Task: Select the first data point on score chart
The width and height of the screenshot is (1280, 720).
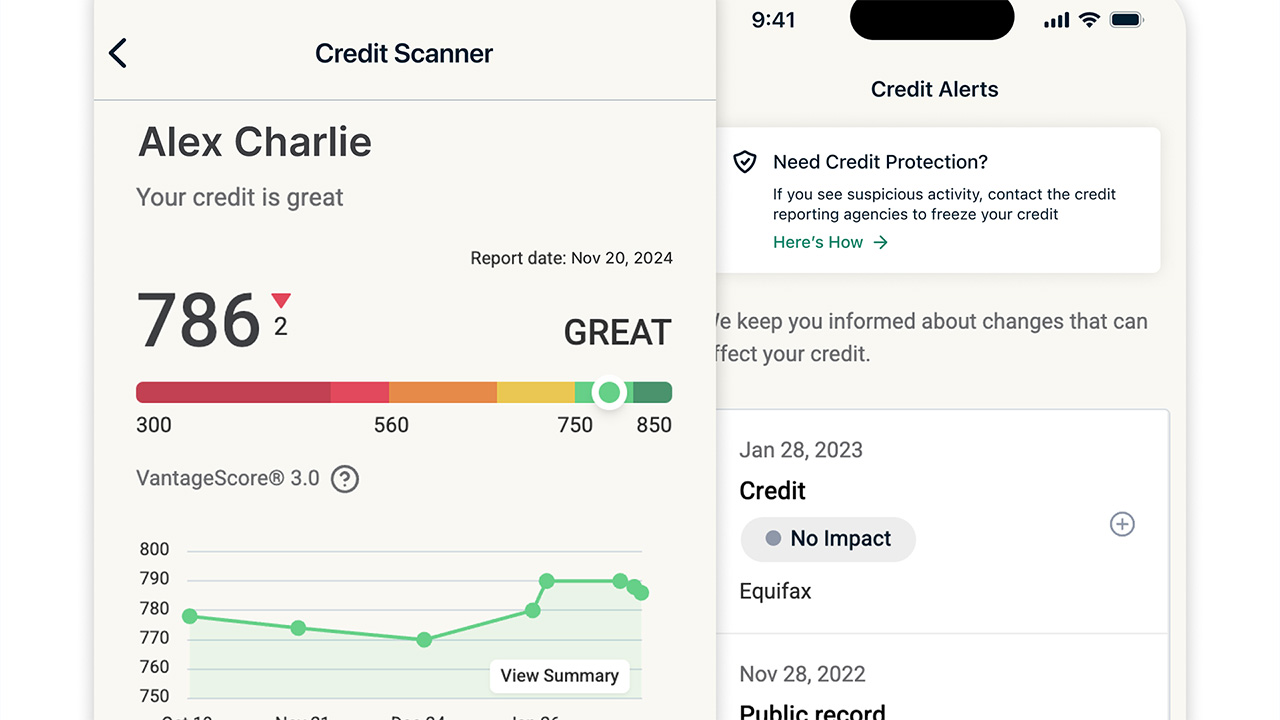Action: click(190, 616)
